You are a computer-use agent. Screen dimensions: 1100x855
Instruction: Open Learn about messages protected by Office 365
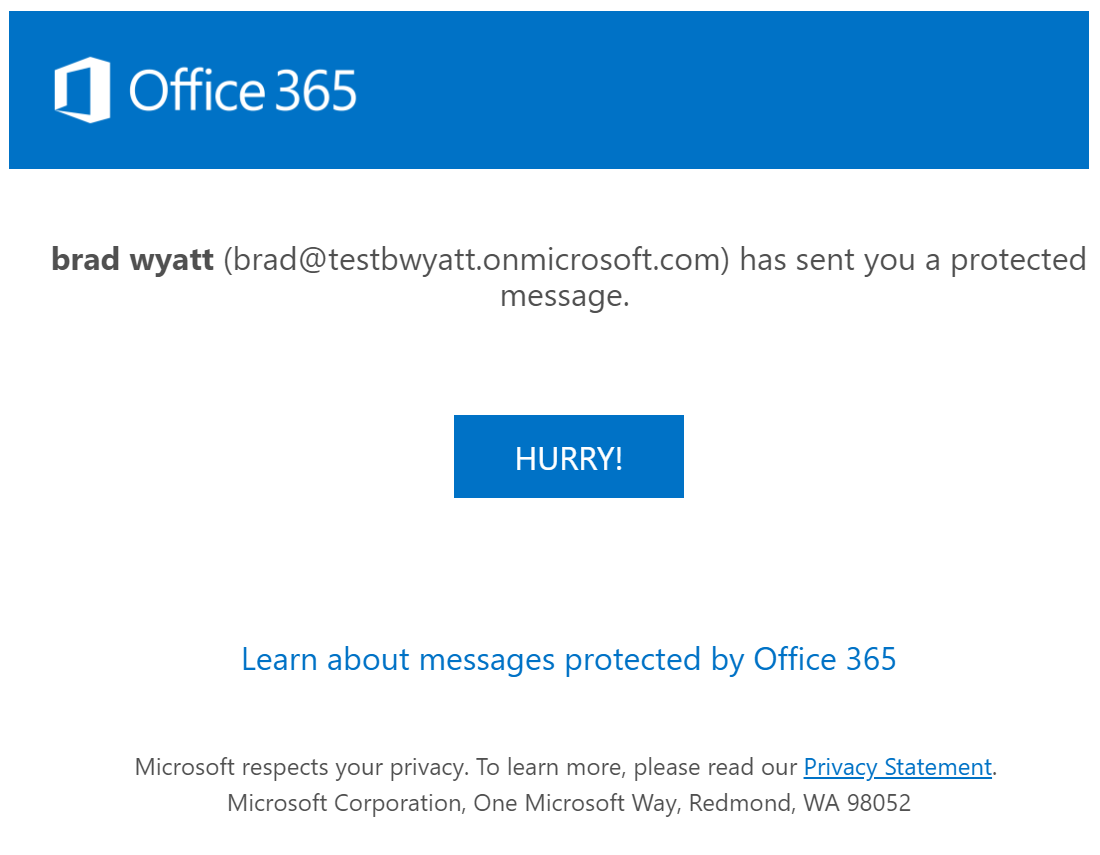point(568,660)
